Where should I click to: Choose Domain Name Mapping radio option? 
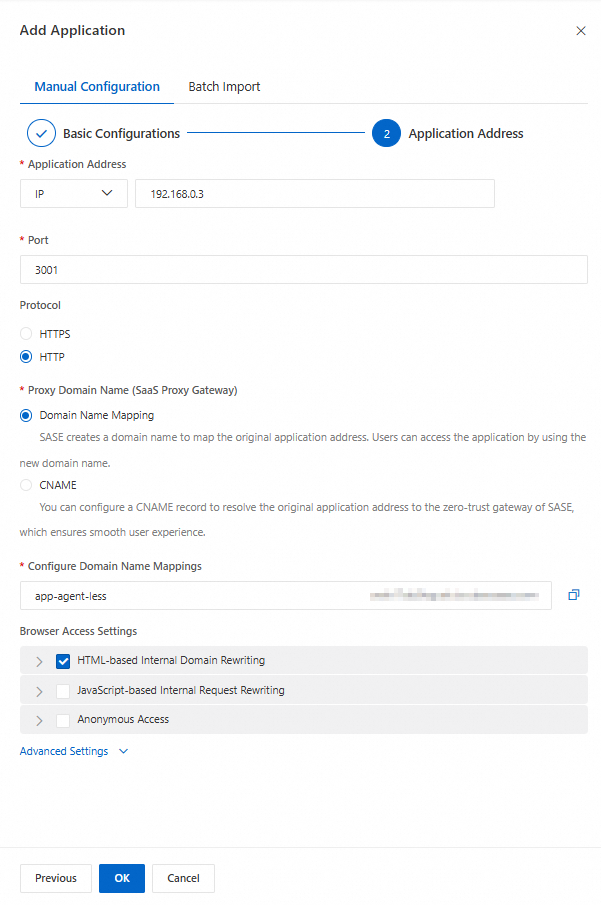point(26,416)
